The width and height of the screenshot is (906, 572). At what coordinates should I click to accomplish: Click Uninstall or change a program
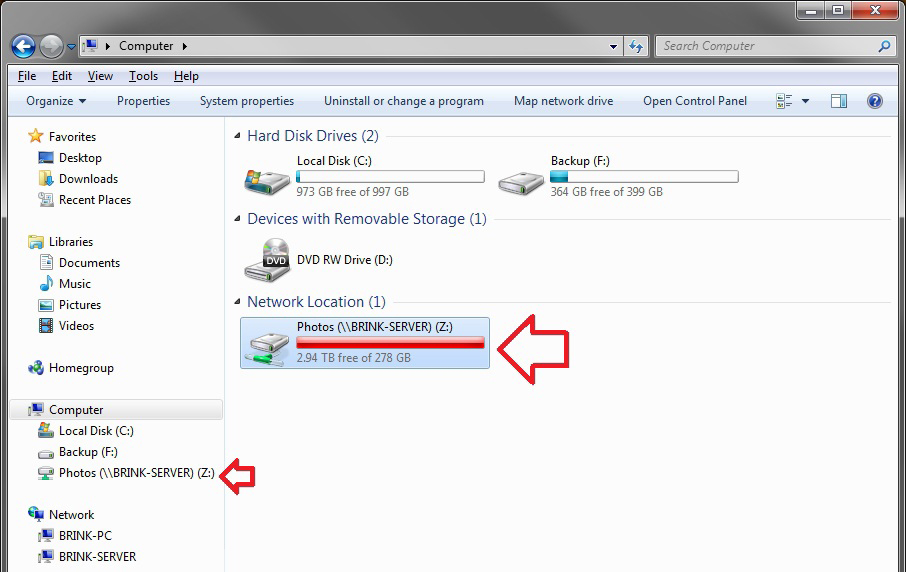tap(404, 101)
